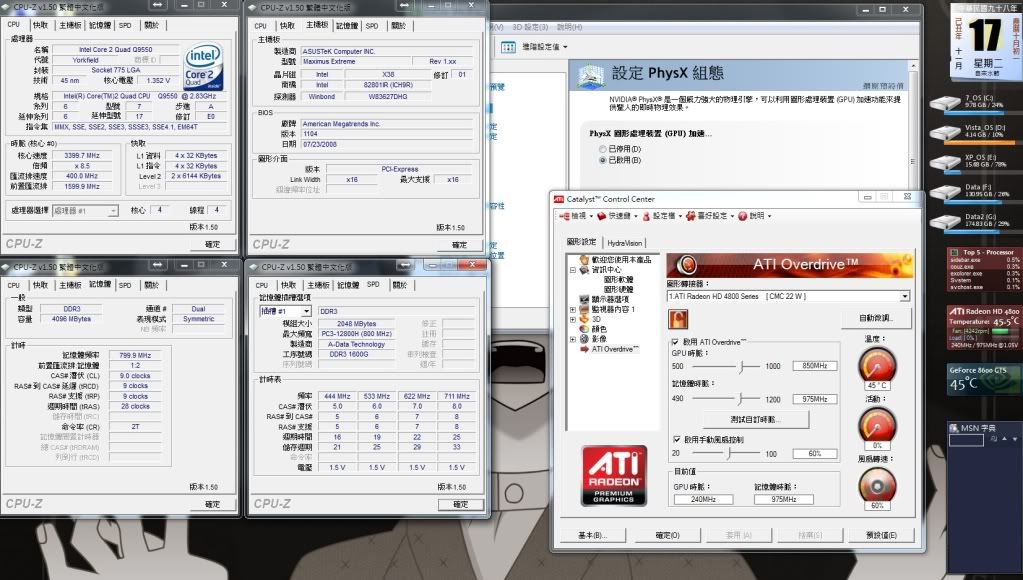Click the round icon in ATI Overdrive banner

point(686,265)
